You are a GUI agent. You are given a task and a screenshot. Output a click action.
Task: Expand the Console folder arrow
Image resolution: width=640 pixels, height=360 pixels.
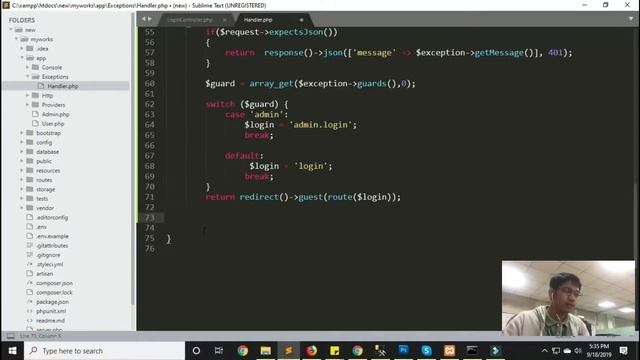[28, 67]
